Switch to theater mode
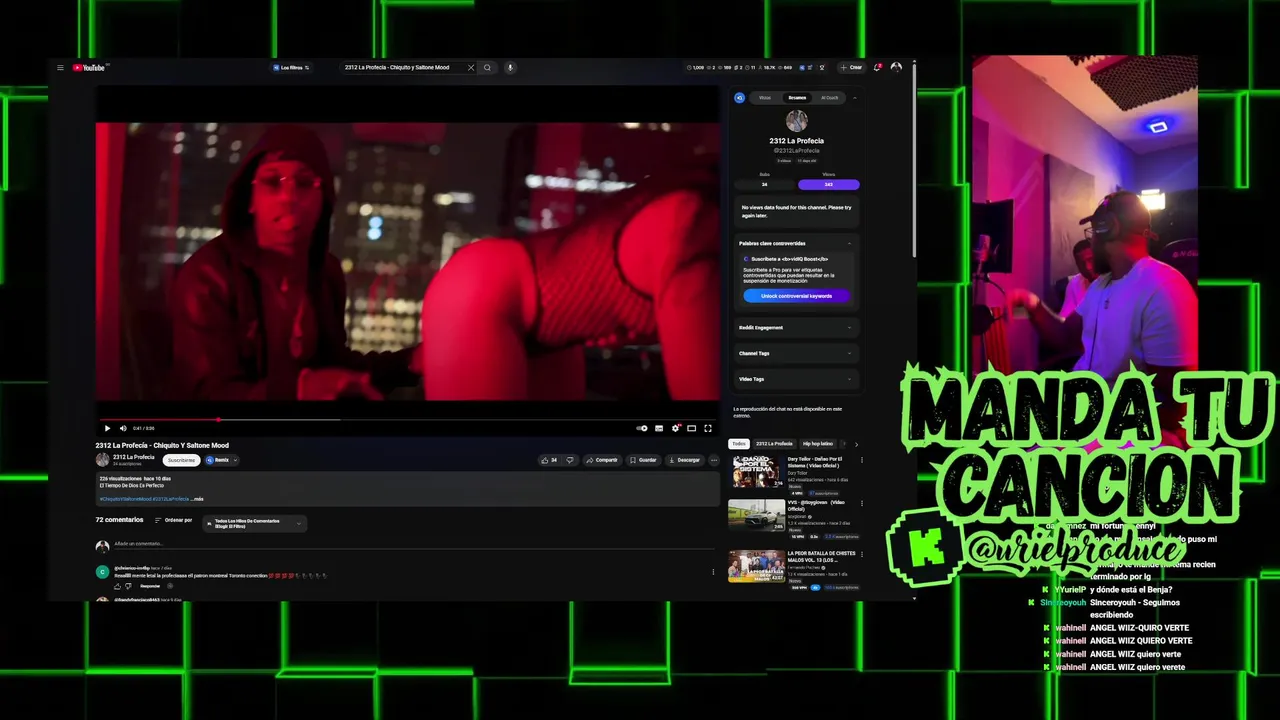 tap(691, 428)
